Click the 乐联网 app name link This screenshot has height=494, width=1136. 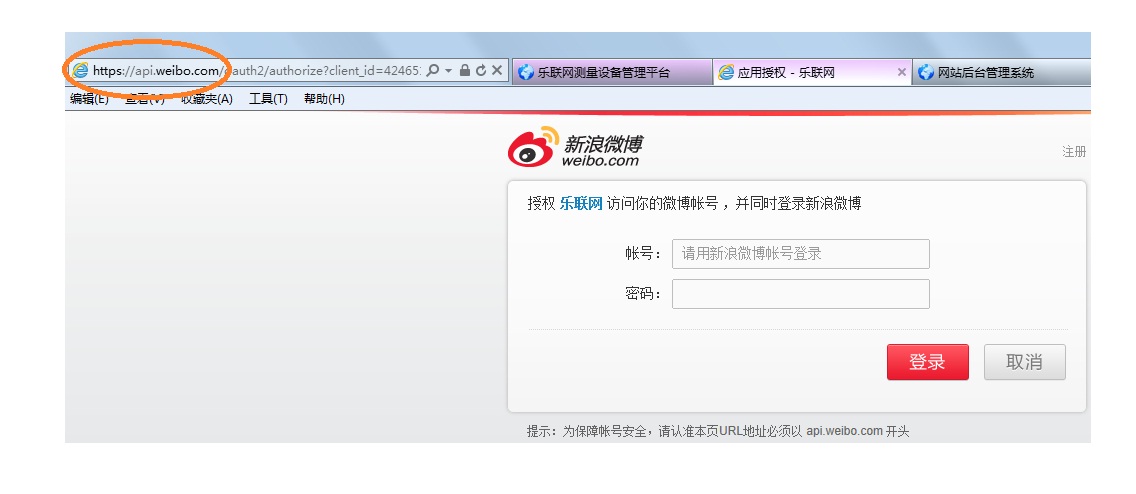(x=581, y=204)
